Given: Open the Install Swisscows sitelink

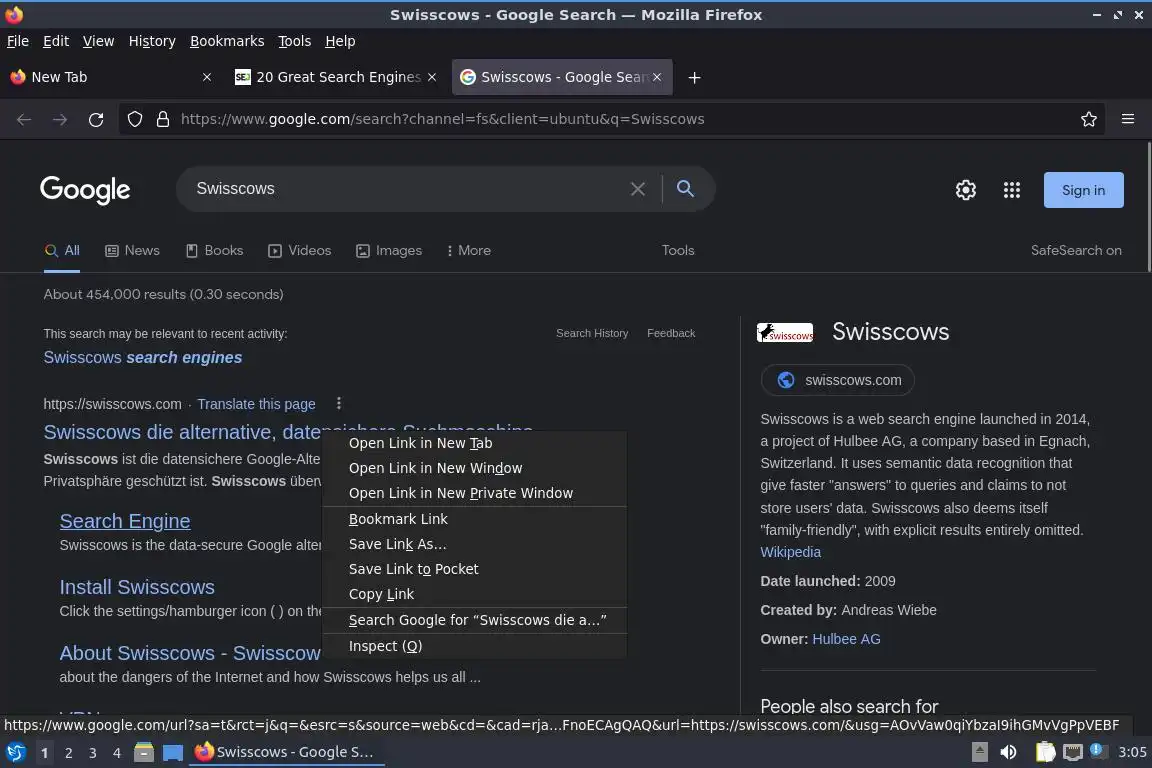Looking at the screenshot, I should pos(137,587).
